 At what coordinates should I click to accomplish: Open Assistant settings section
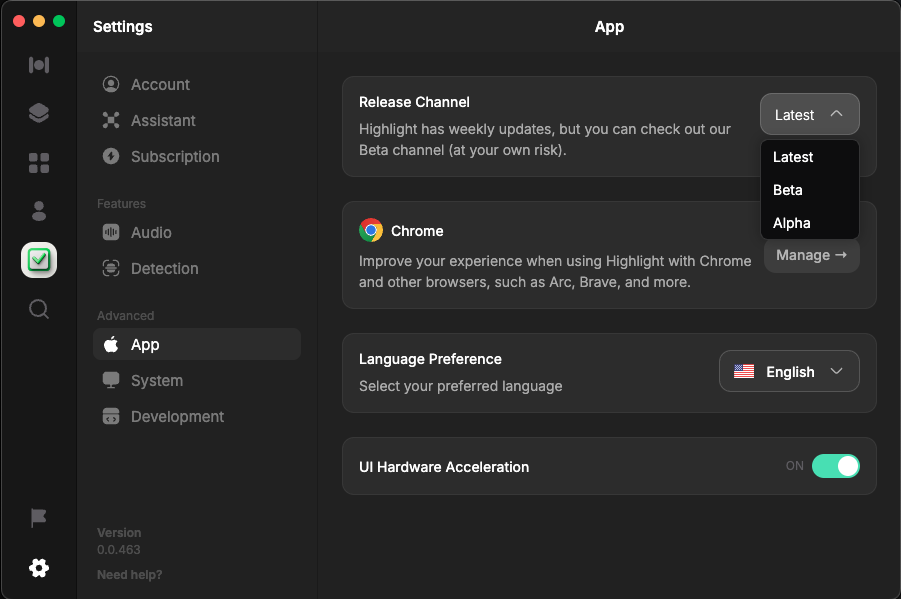click(163, 121)
